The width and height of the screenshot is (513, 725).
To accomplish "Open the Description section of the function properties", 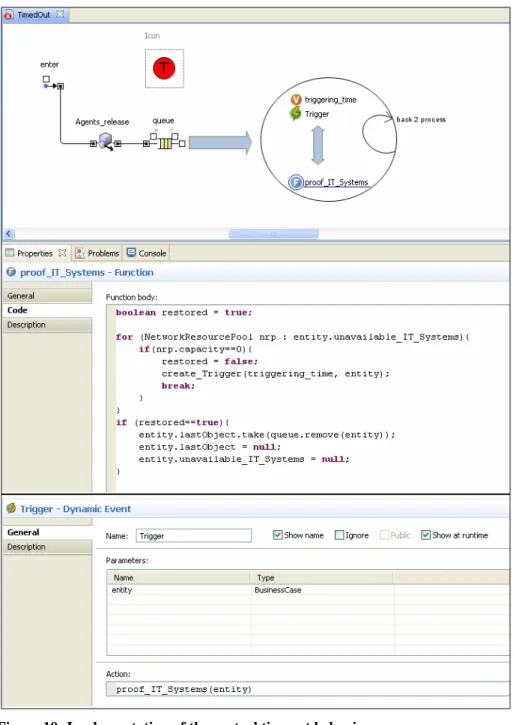I will pos(47,325).
